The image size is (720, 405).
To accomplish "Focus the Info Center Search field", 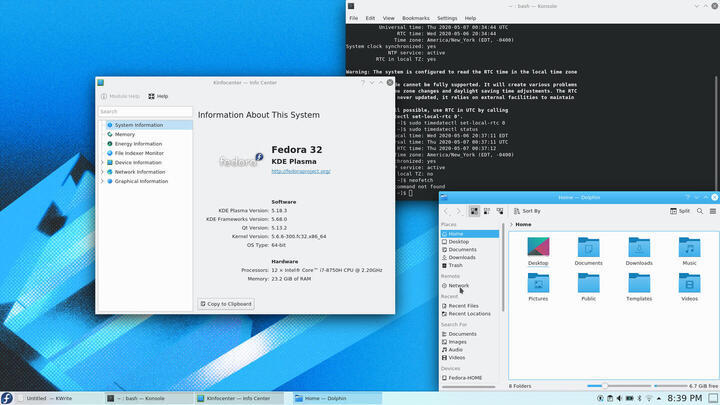I will [x=145, y=112].
